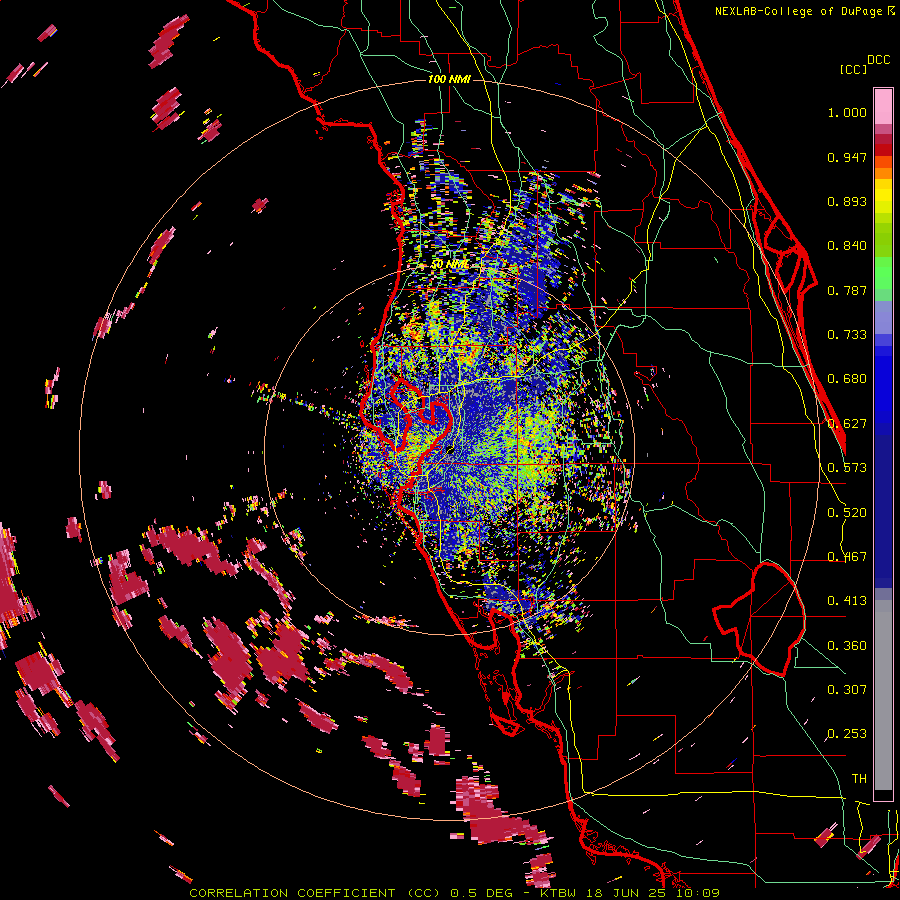This screenshot has width=900, height=900.
Task: Click the DCC product label
Action: (878, 60)
